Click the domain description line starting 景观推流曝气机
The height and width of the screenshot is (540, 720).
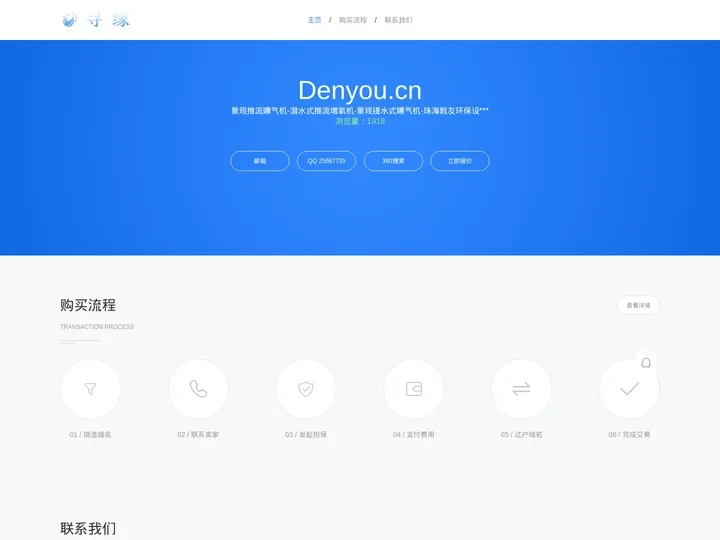[360, 110]
